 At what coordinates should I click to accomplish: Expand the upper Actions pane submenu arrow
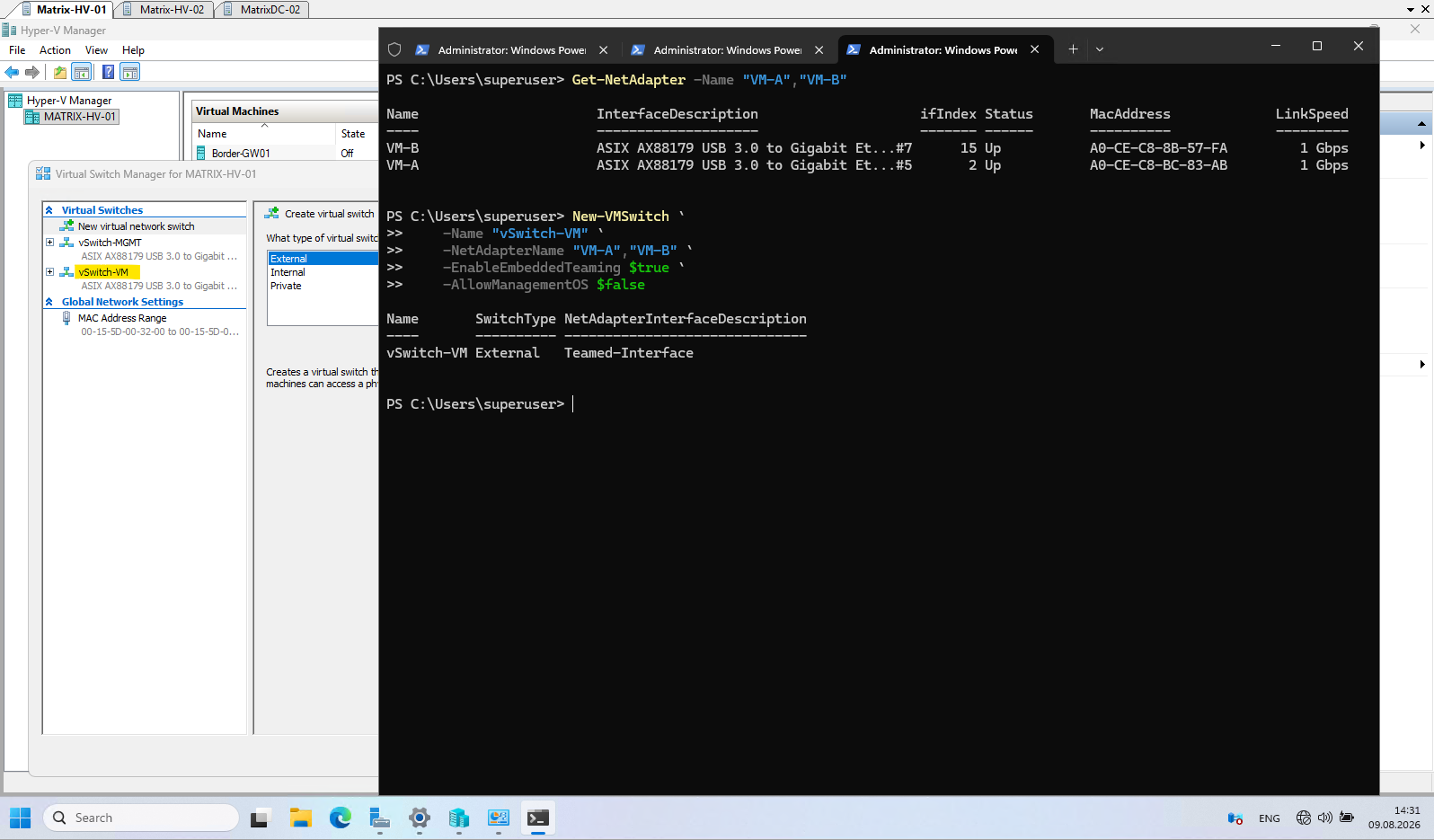pyautogui.click(x=1422, y=145)
